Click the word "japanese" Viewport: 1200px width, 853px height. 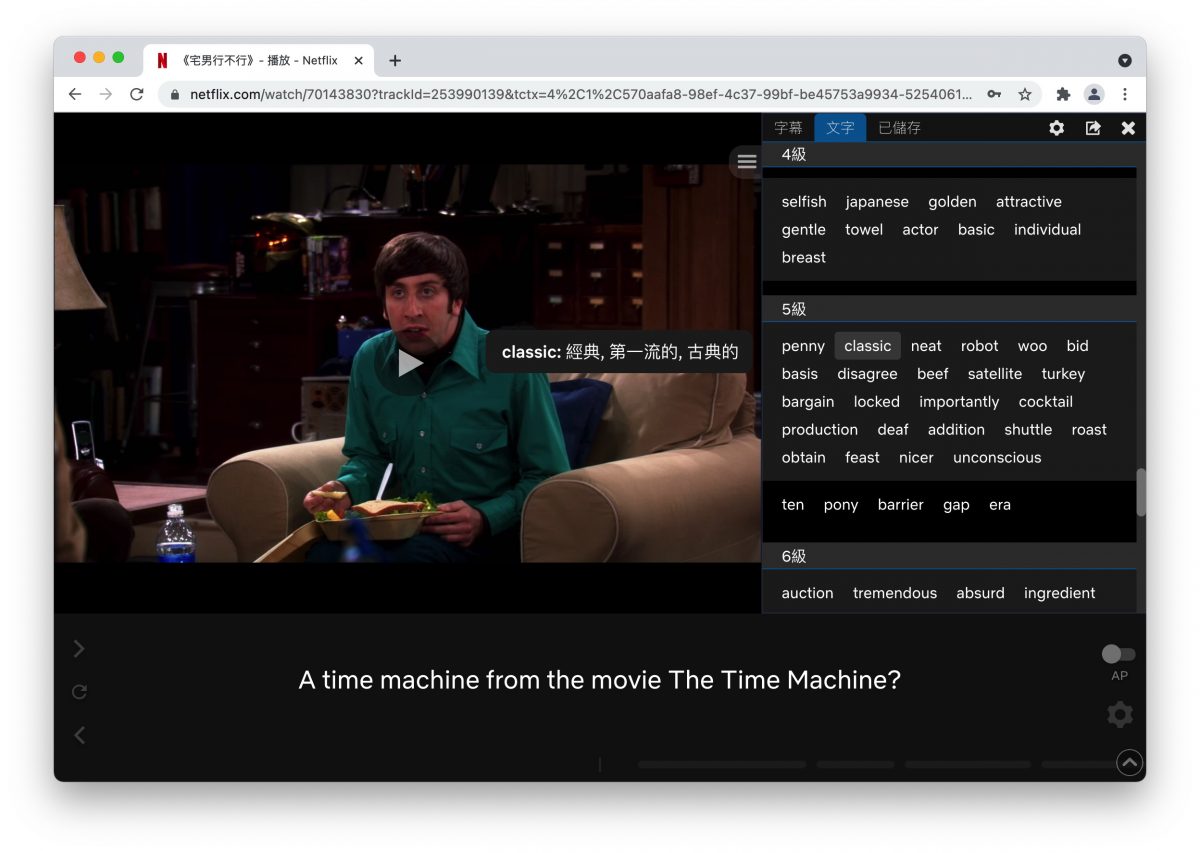877,202
